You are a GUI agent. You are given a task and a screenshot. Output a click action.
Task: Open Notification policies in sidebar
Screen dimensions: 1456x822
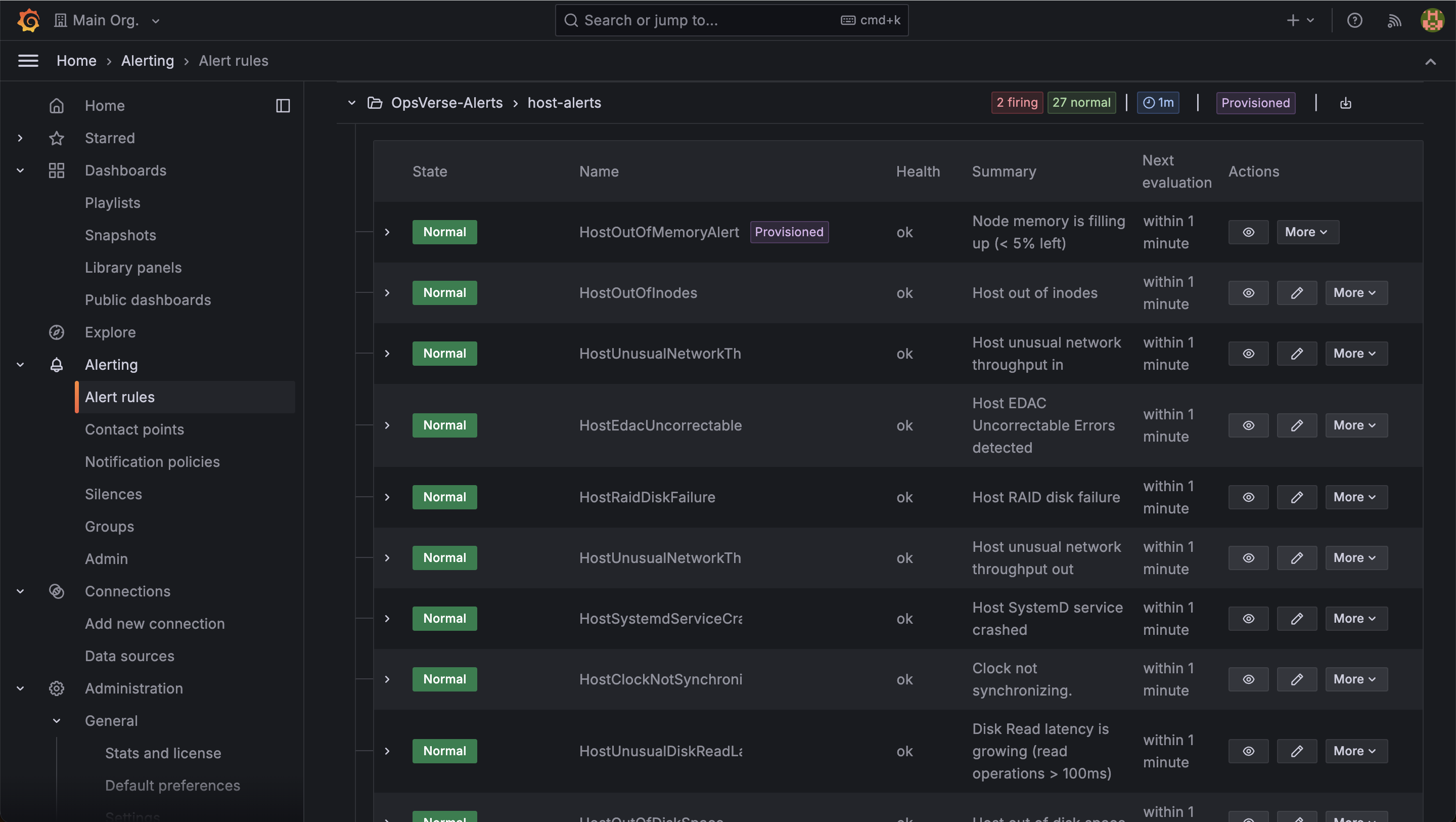pos(152,462)
